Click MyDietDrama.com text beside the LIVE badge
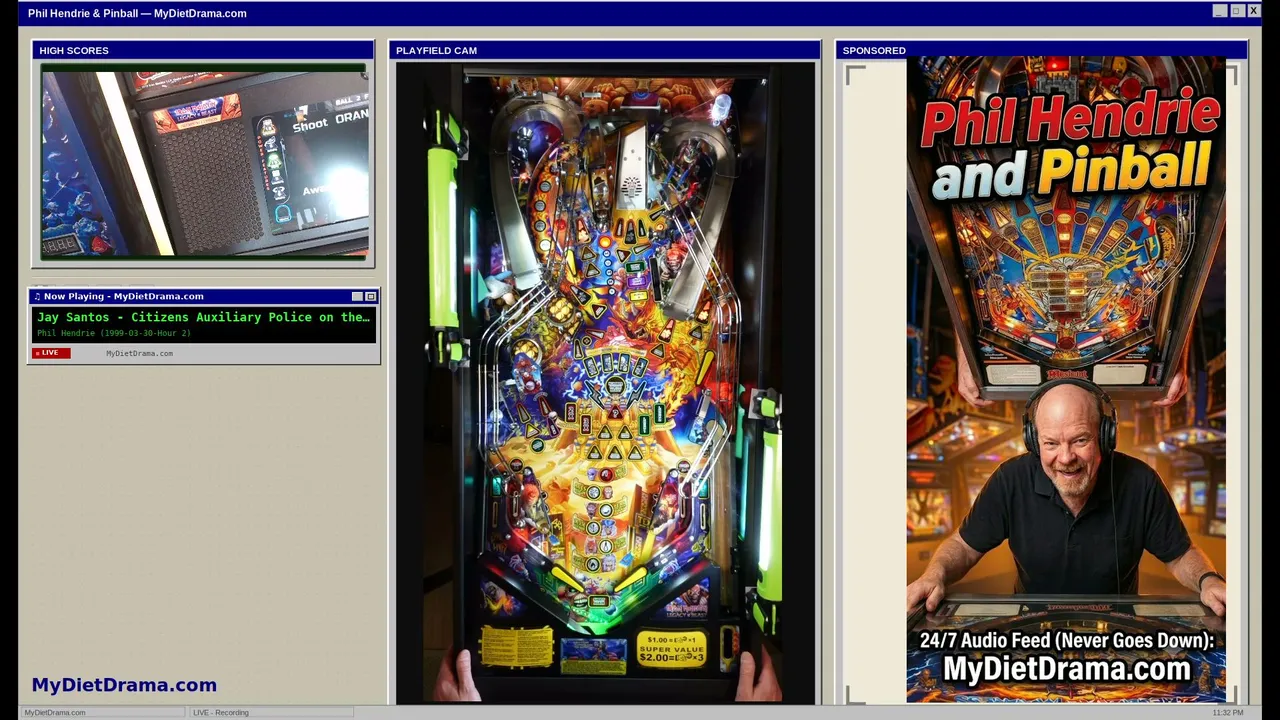The image size is (1280, 720). coord(139,353)
